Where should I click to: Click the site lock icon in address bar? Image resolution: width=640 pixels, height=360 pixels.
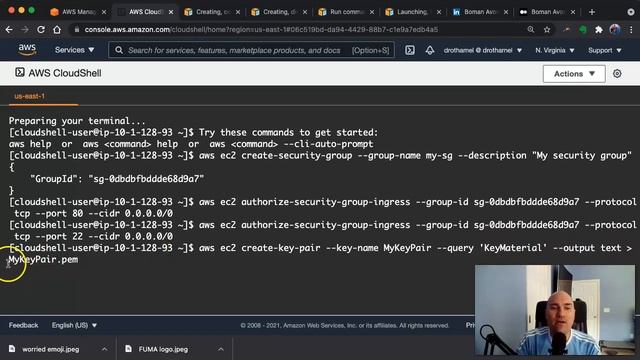click(x=76, y=29)
